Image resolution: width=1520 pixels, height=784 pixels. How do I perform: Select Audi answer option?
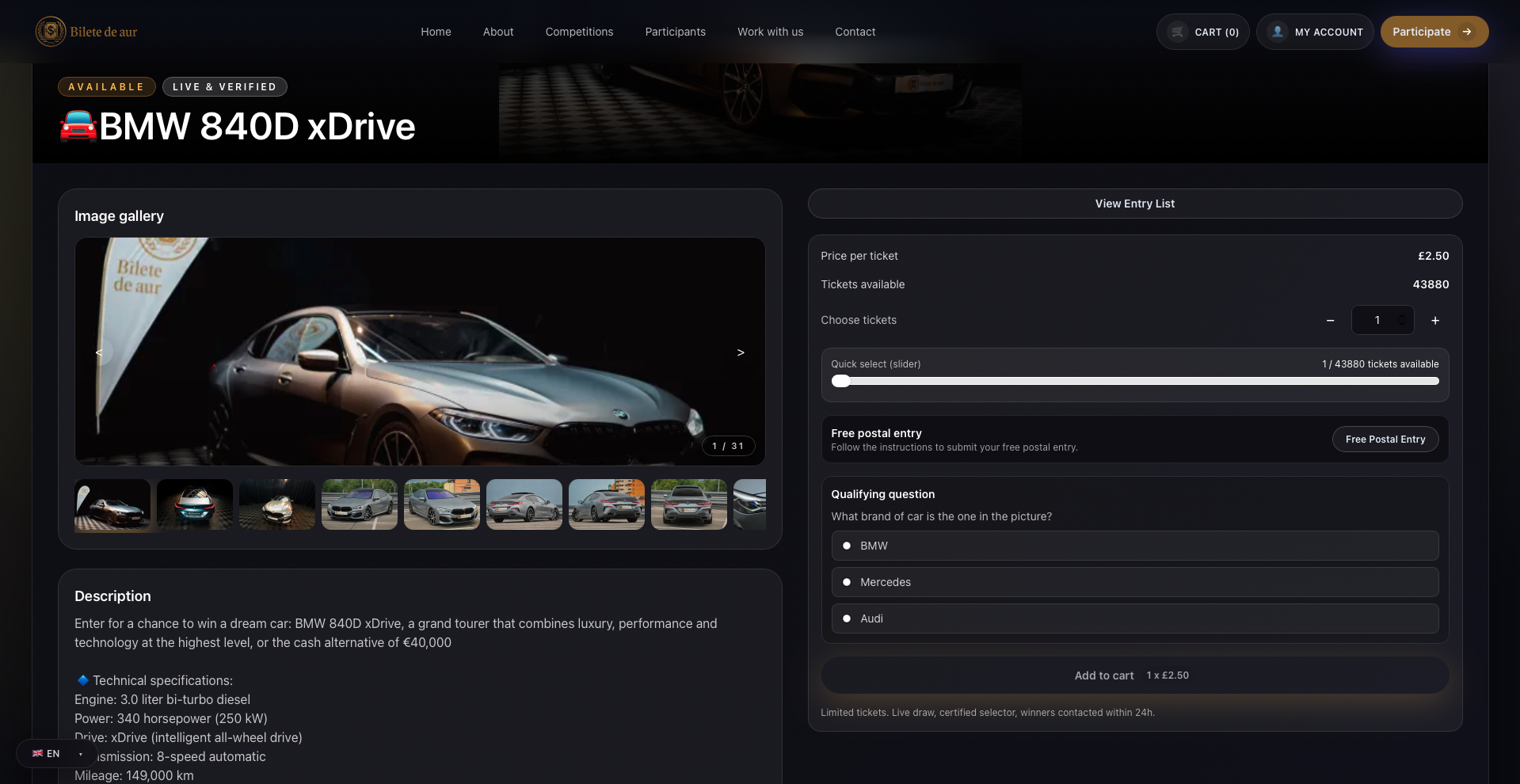coord(1135,618)
